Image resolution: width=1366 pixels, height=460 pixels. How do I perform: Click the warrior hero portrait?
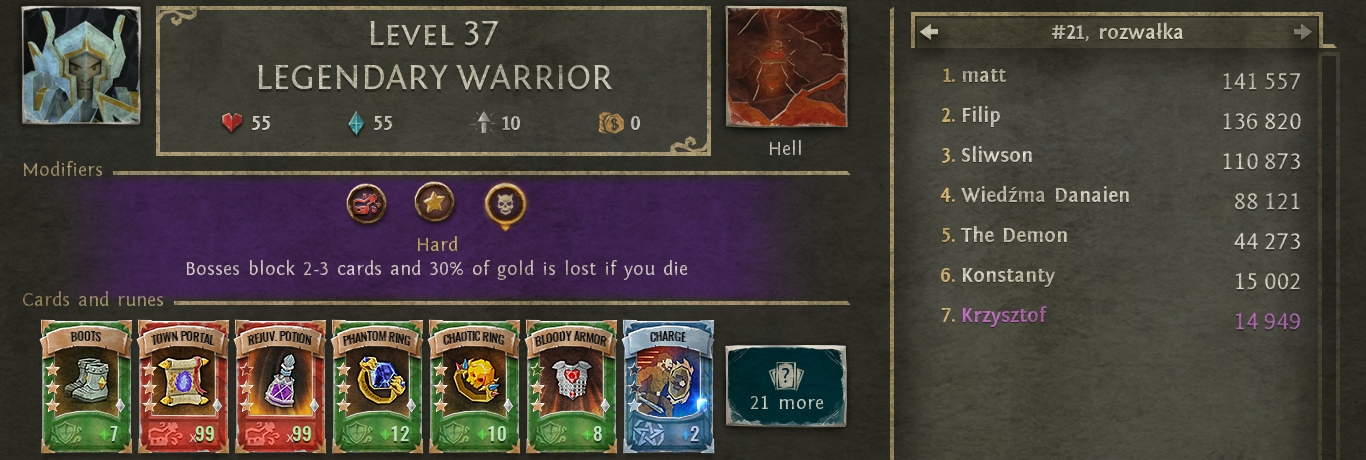pos(80,68)
